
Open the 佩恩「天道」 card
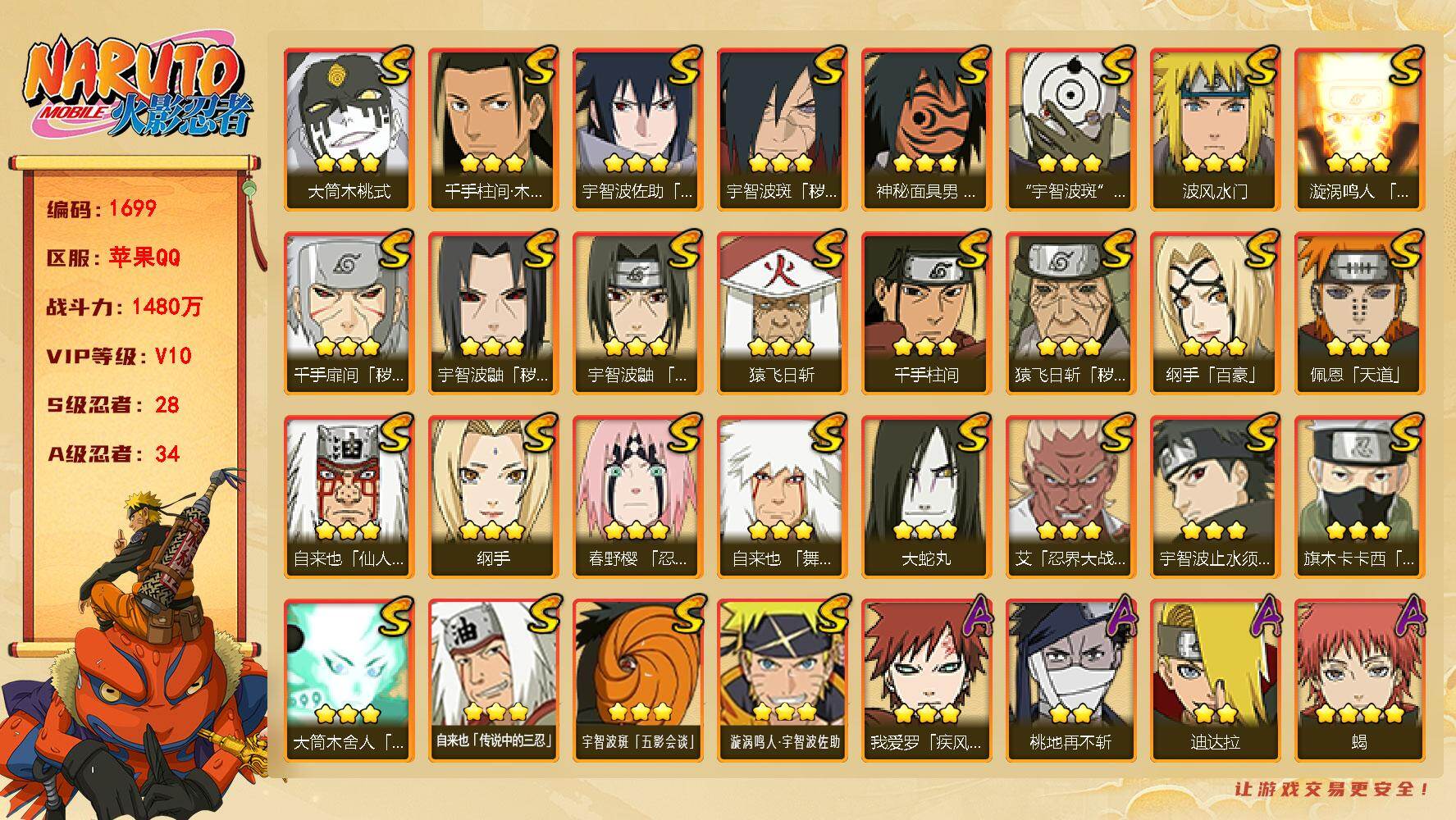pyautogui.click(x=1359, y=313)
